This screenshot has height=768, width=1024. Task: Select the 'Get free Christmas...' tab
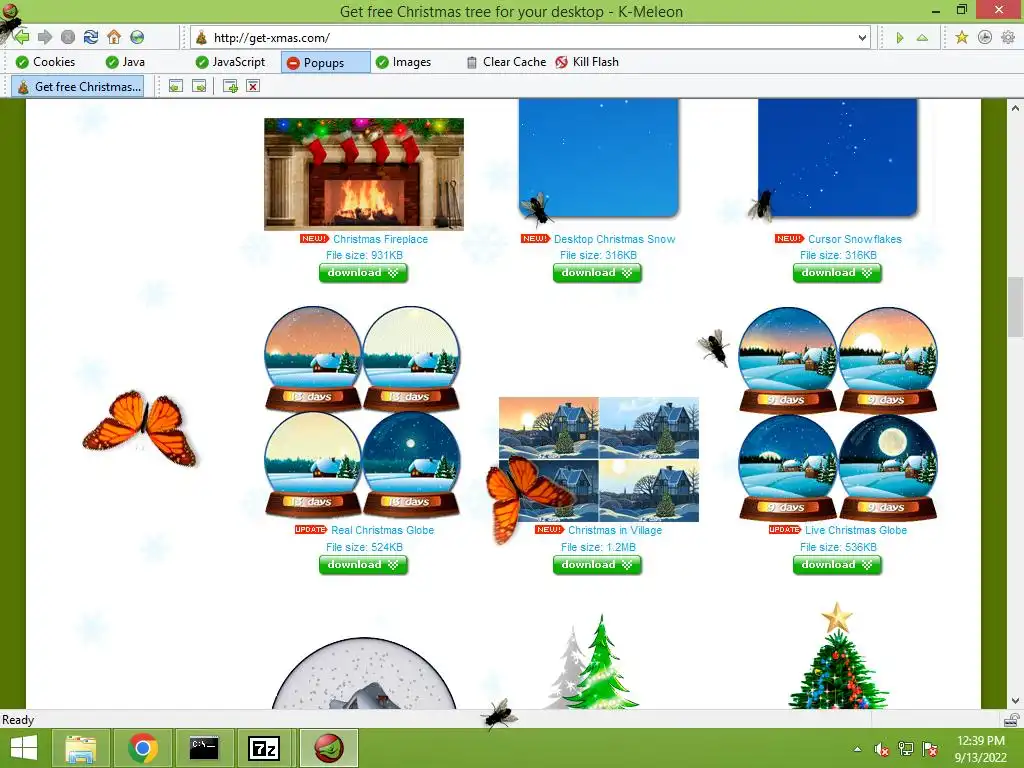[78, 87]
